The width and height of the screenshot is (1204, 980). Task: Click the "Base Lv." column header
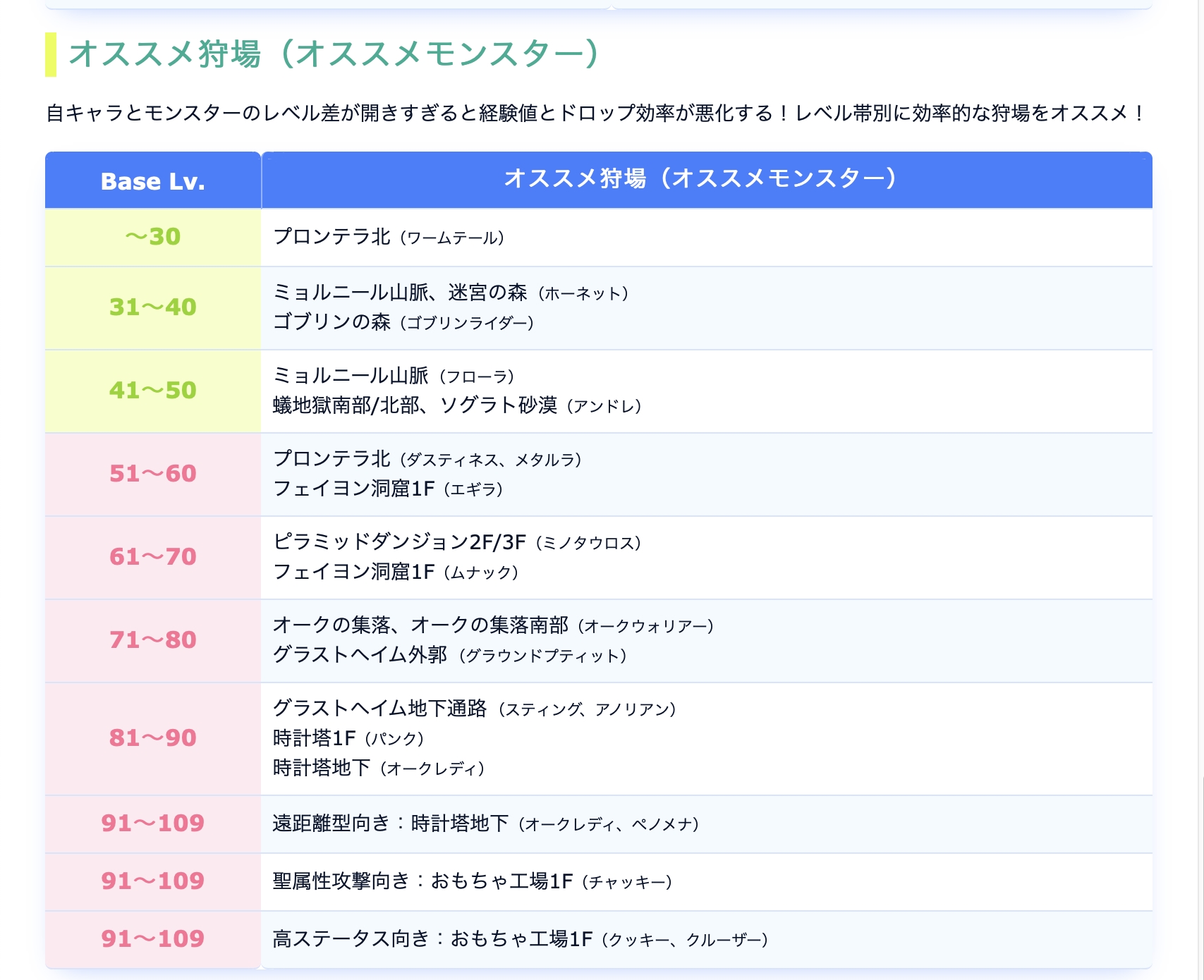[x=153, y=181]
